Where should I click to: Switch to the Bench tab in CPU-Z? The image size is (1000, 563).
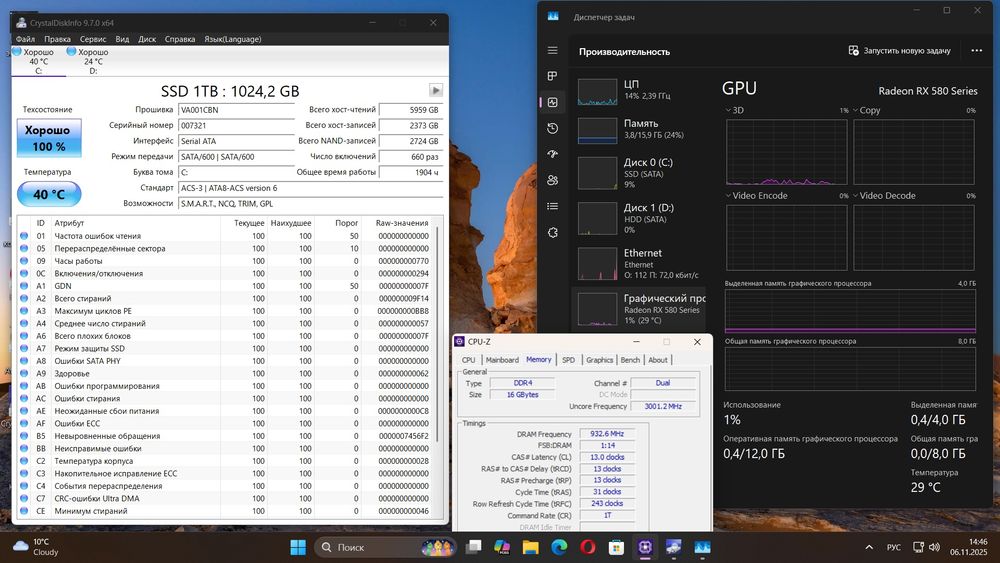[x=630, y=360]
